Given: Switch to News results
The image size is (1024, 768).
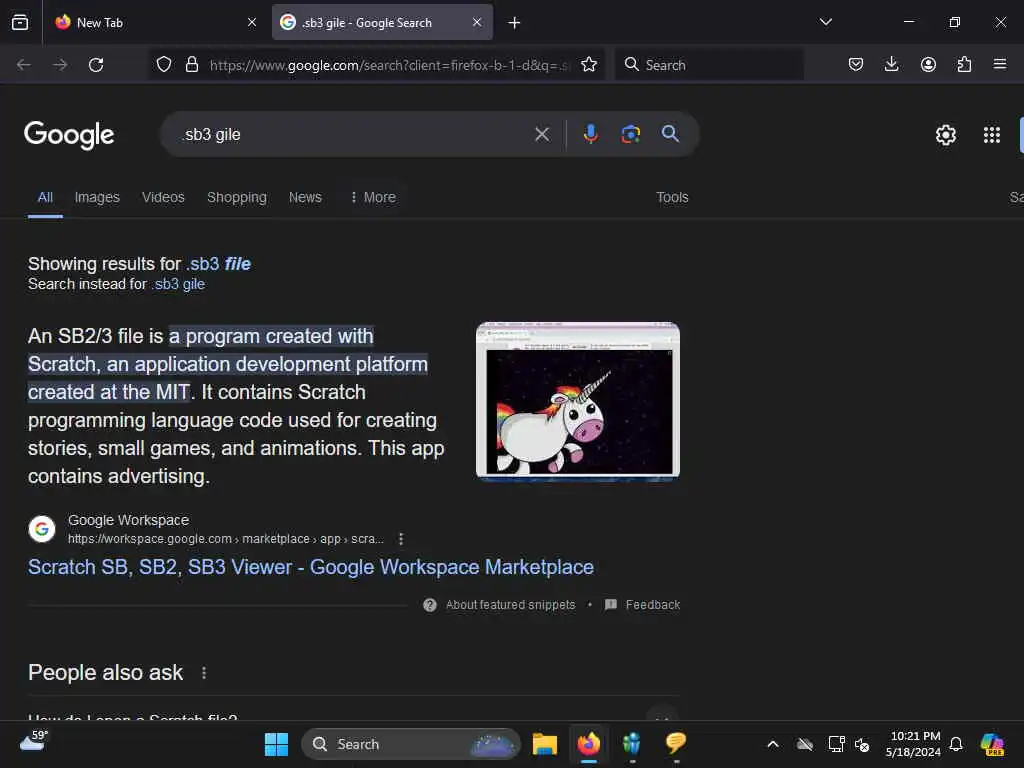Looking at the screenshot, I should point(305,197).
